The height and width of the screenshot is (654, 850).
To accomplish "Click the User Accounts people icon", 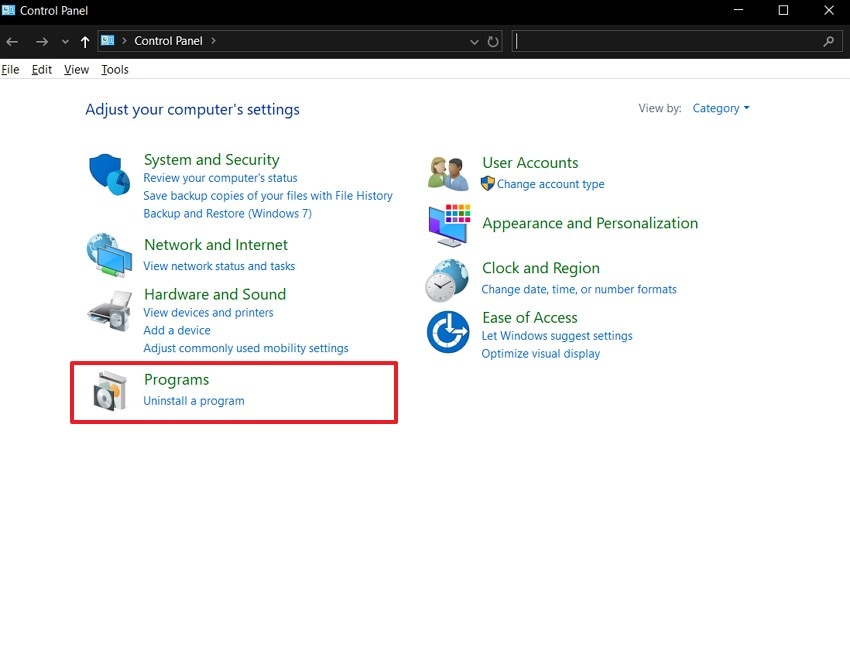I will (448, 174).
